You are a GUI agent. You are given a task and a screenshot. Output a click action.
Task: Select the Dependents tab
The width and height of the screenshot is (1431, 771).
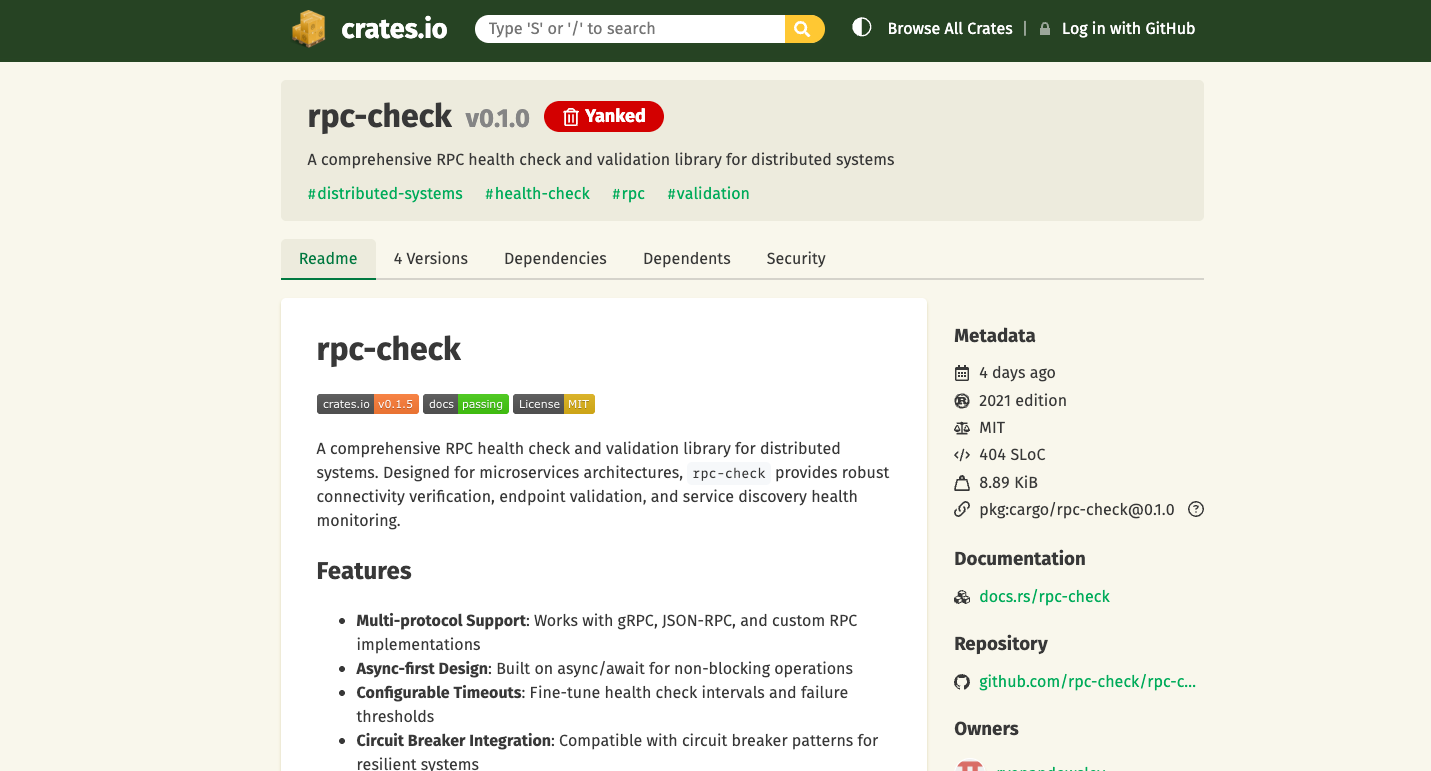(x=686, y=258)
